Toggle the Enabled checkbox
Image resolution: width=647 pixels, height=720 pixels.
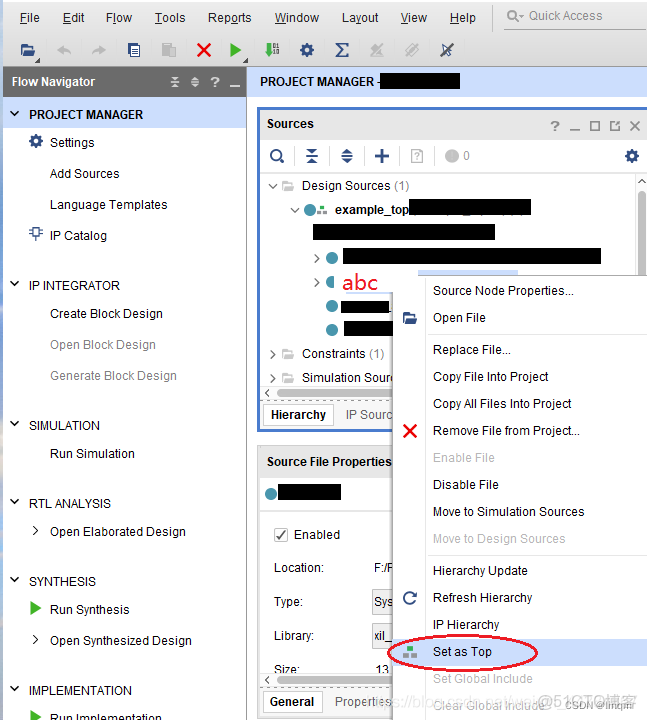click(x=281, y=535)
